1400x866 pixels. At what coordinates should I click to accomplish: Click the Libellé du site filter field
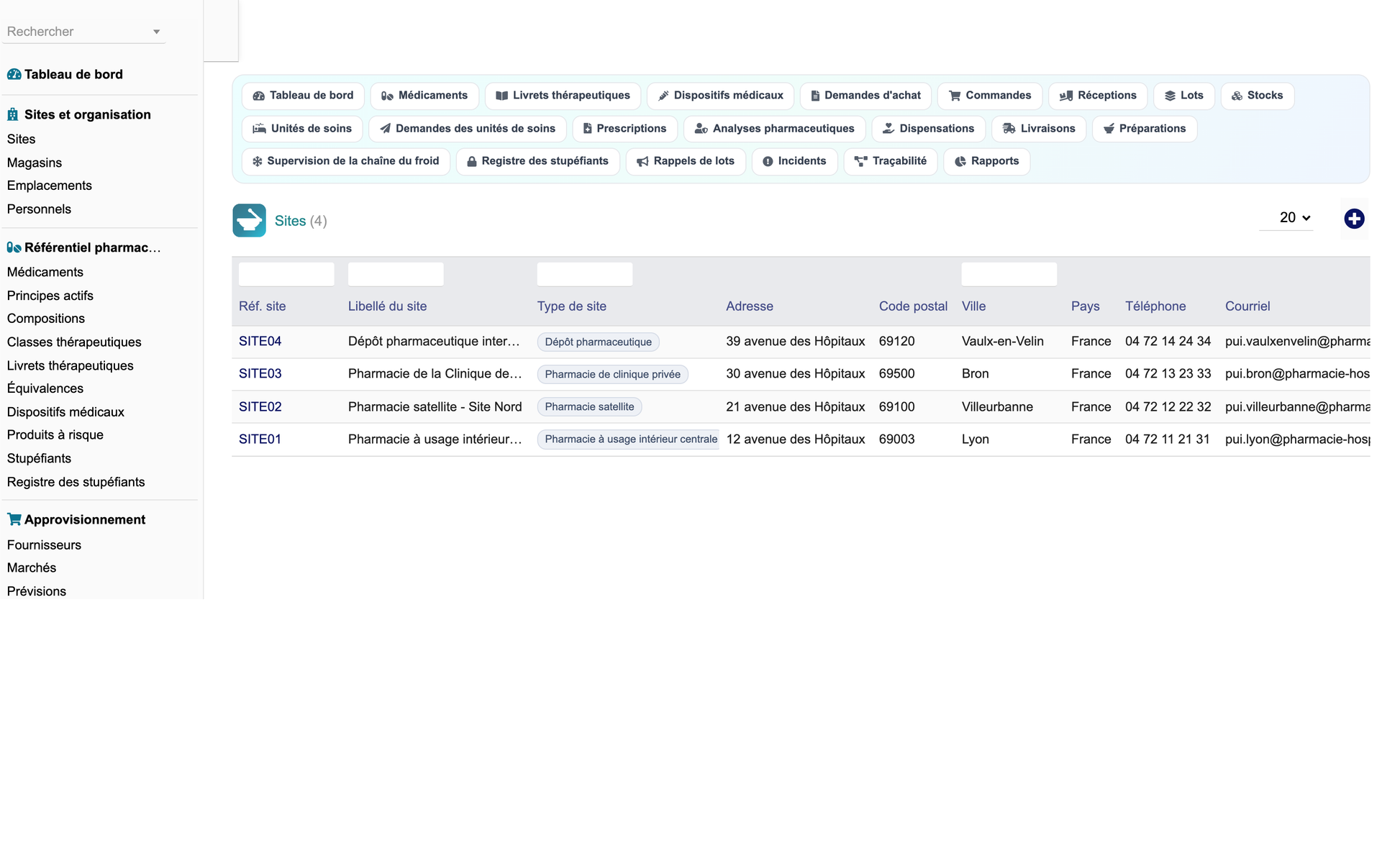pyautogui.click(x=396, y=274)
